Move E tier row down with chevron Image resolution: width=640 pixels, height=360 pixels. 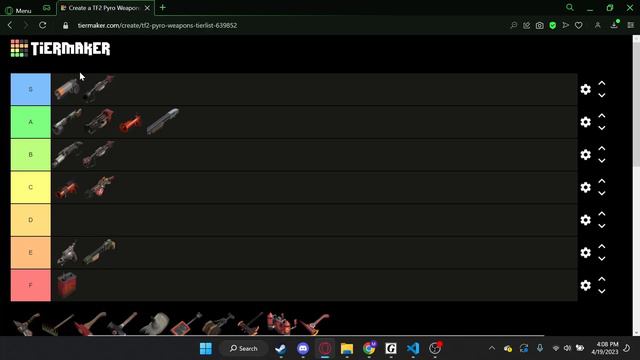[602, 259]
